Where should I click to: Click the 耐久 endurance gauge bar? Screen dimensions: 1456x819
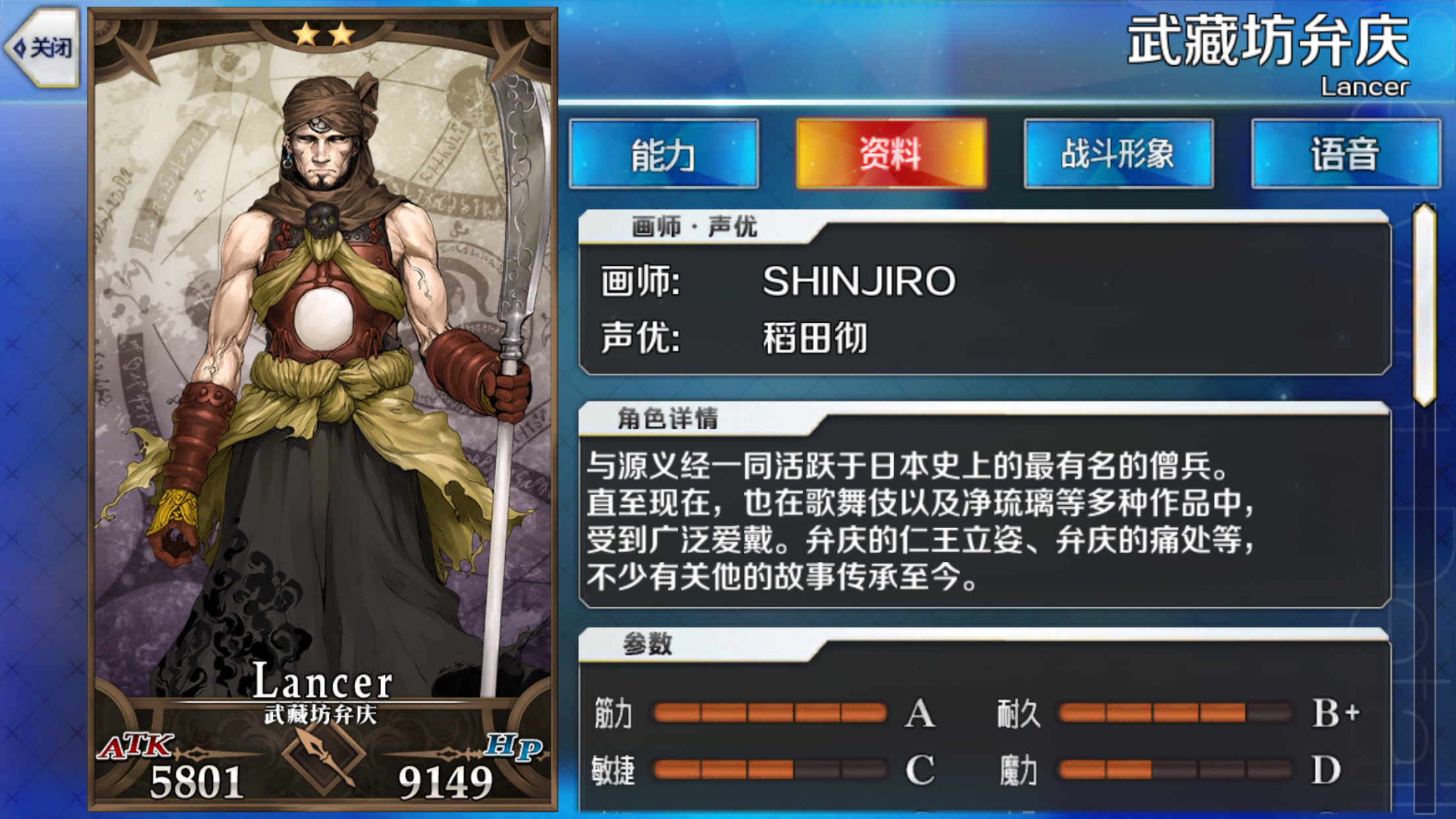1174,713
